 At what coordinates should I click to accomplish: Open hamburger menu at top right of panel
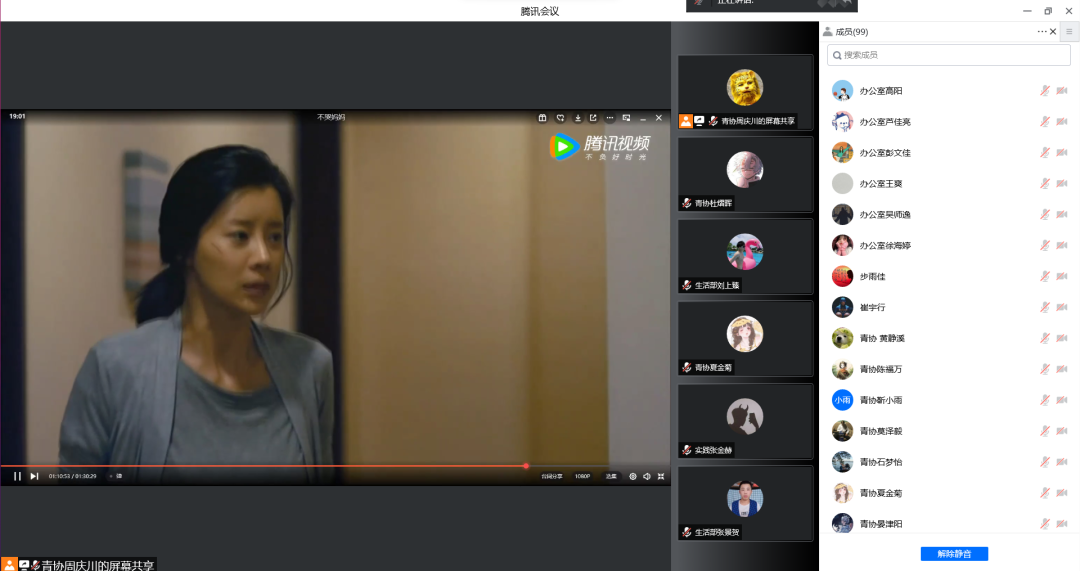pos(1068,32)
